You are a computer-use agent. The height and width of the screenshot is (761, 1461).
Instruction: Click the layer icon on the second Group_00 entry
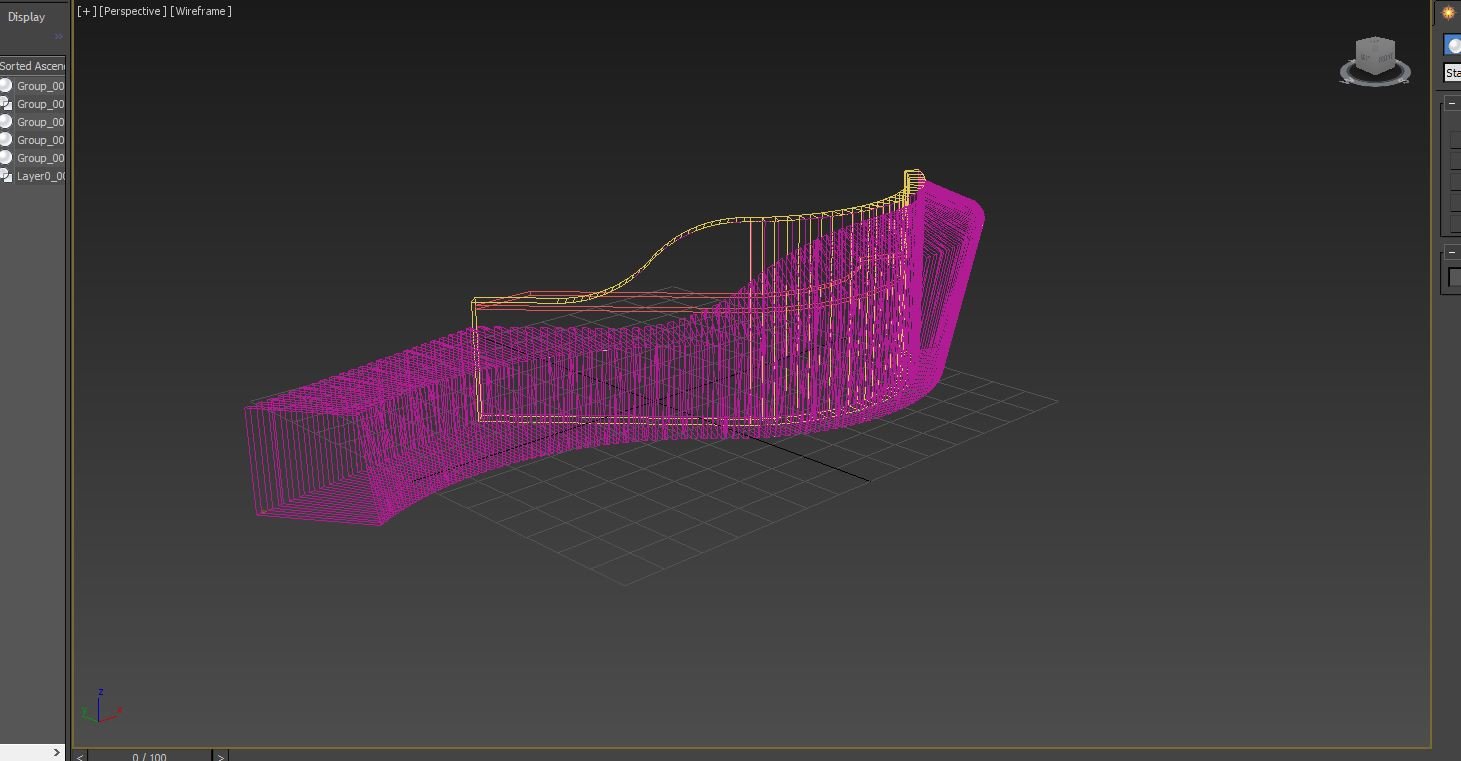(9, 104)
